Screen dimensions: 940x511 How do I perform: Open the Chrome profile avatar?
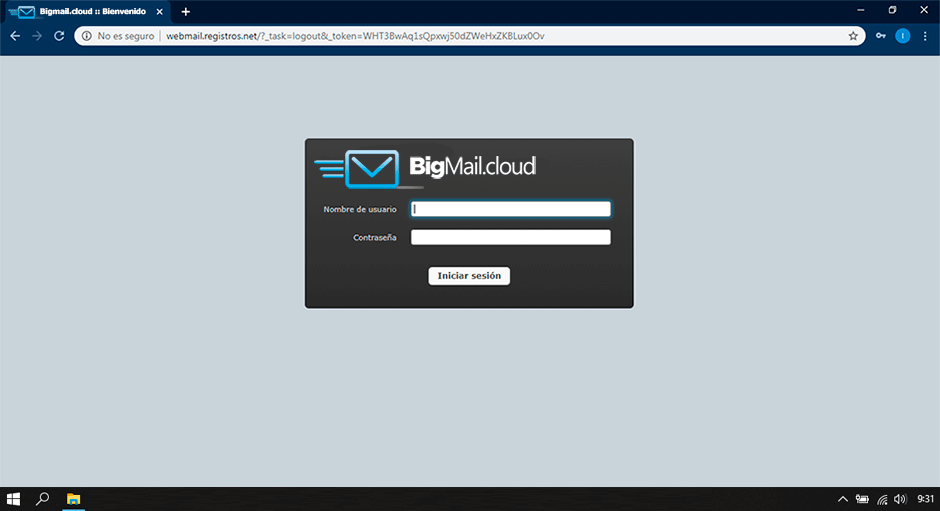coord(903,35)
